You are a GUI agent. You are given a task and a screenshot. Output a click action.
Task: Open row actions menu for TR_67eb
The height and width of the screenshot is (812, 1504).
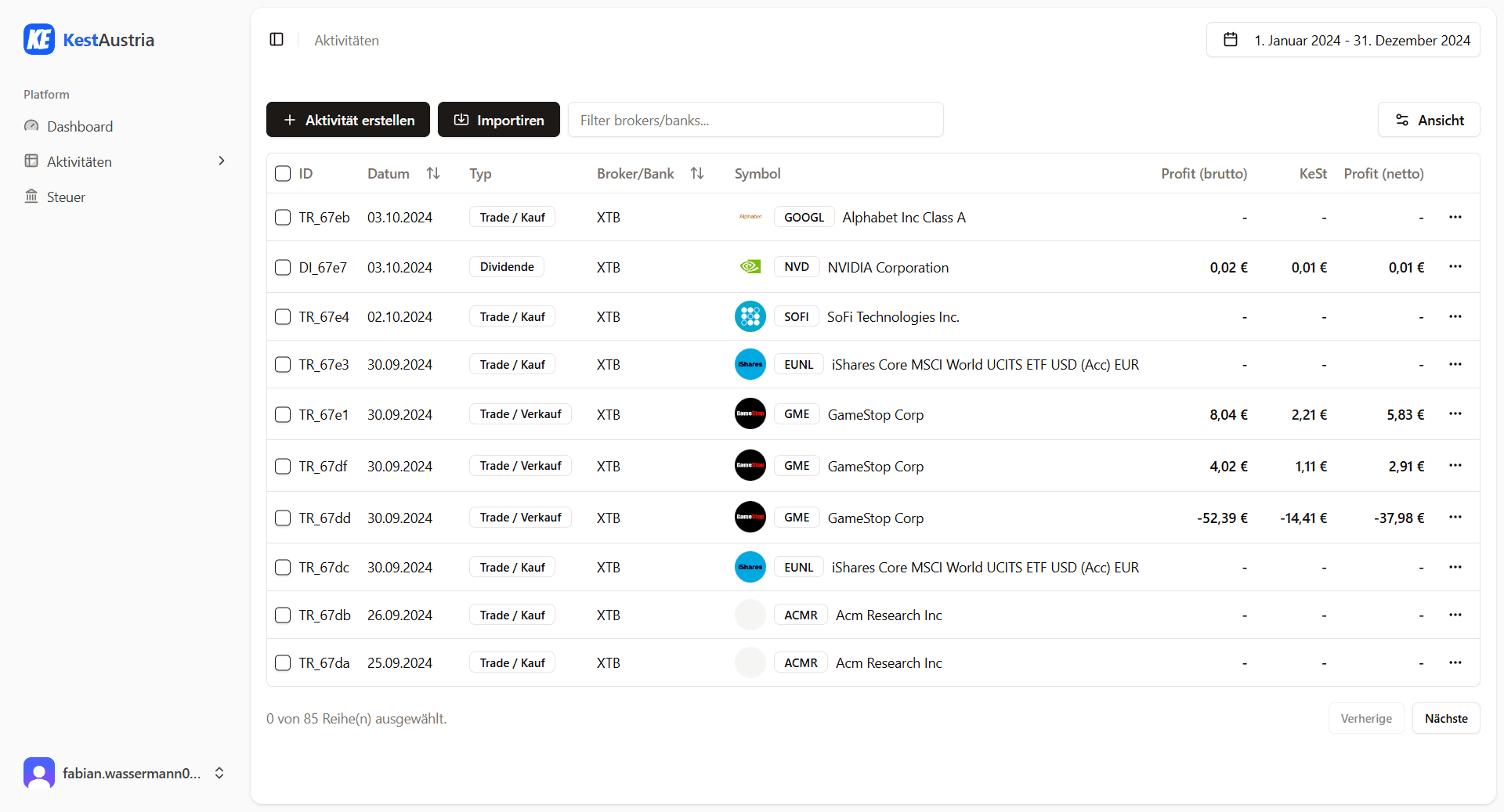point(1455,217)
